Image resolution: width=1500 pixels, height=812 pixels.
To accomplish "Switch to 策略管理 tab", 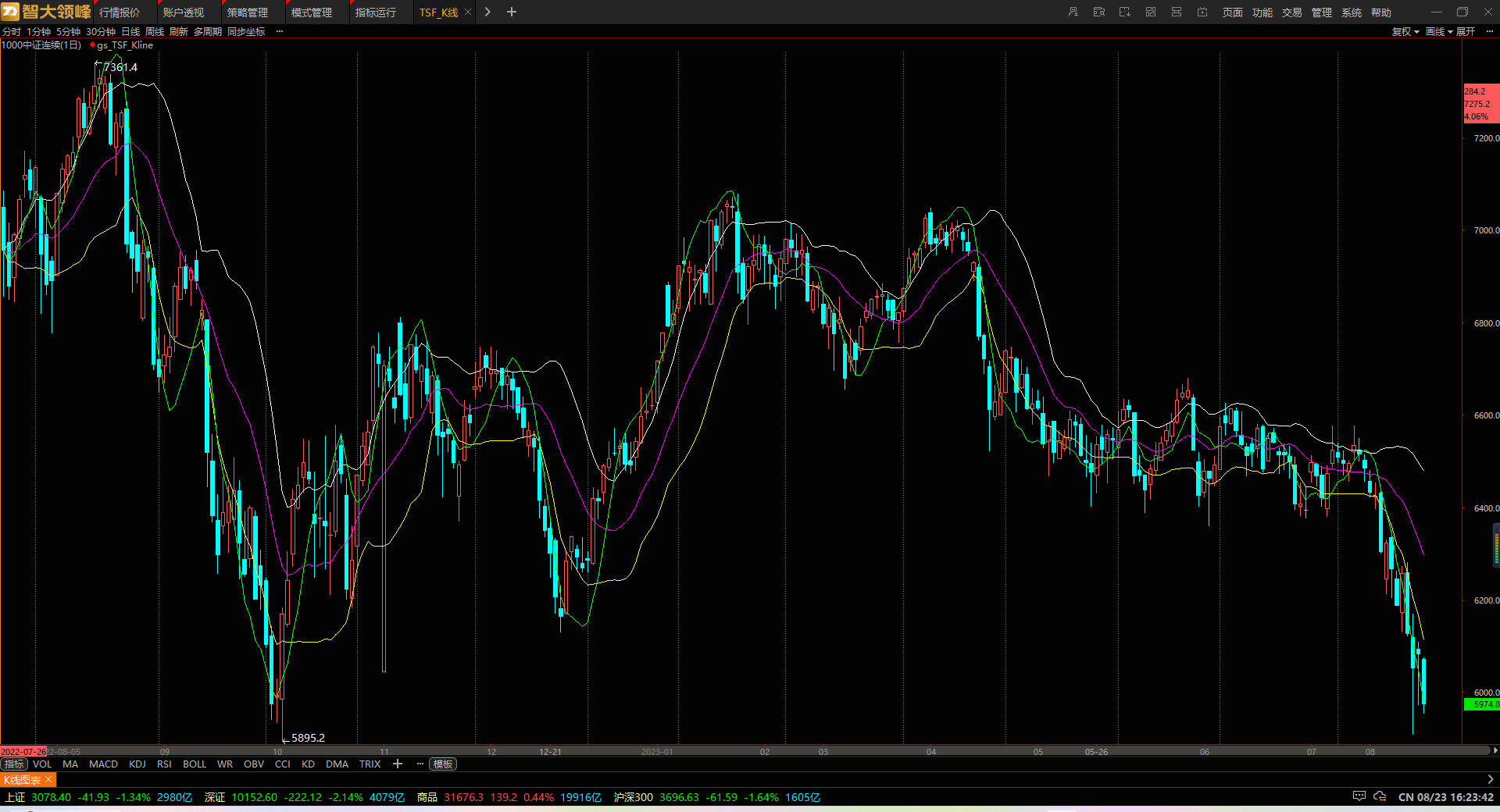I will coord(248,12).
